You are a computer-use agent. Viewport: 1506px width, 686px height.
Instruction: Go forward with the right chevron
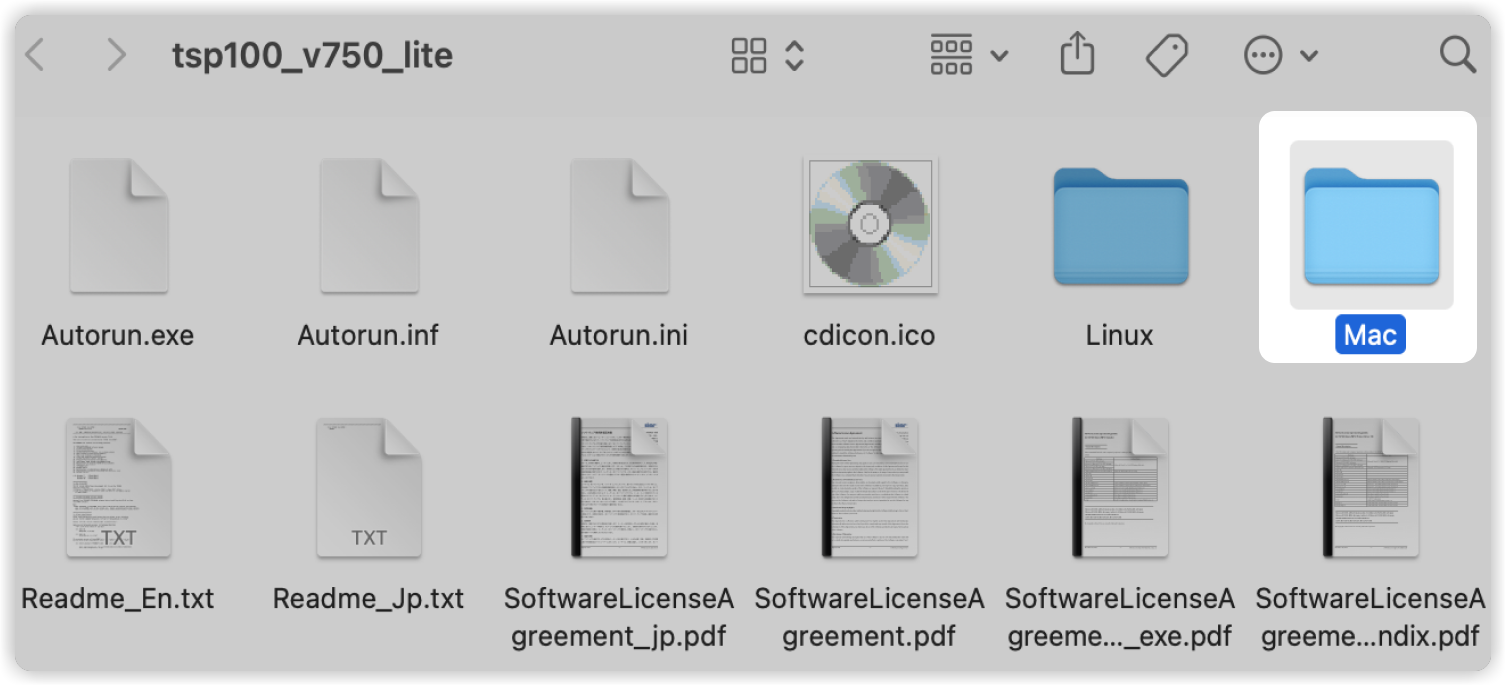click(x=116, y=56)
